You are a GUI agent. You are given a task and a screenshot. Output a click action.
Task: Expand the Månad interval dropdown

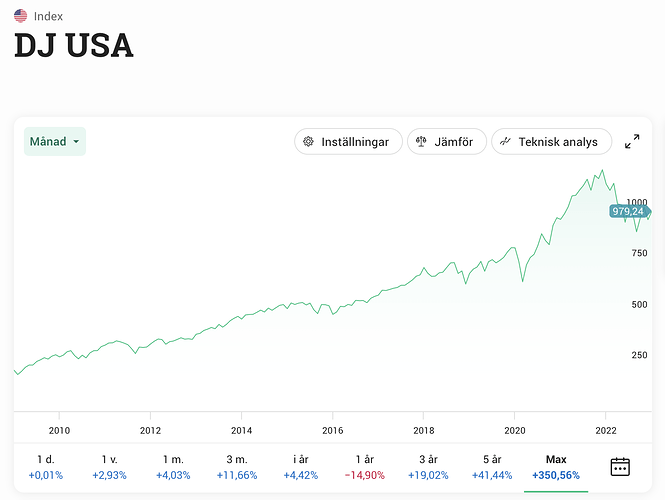(x=55, y=142)
